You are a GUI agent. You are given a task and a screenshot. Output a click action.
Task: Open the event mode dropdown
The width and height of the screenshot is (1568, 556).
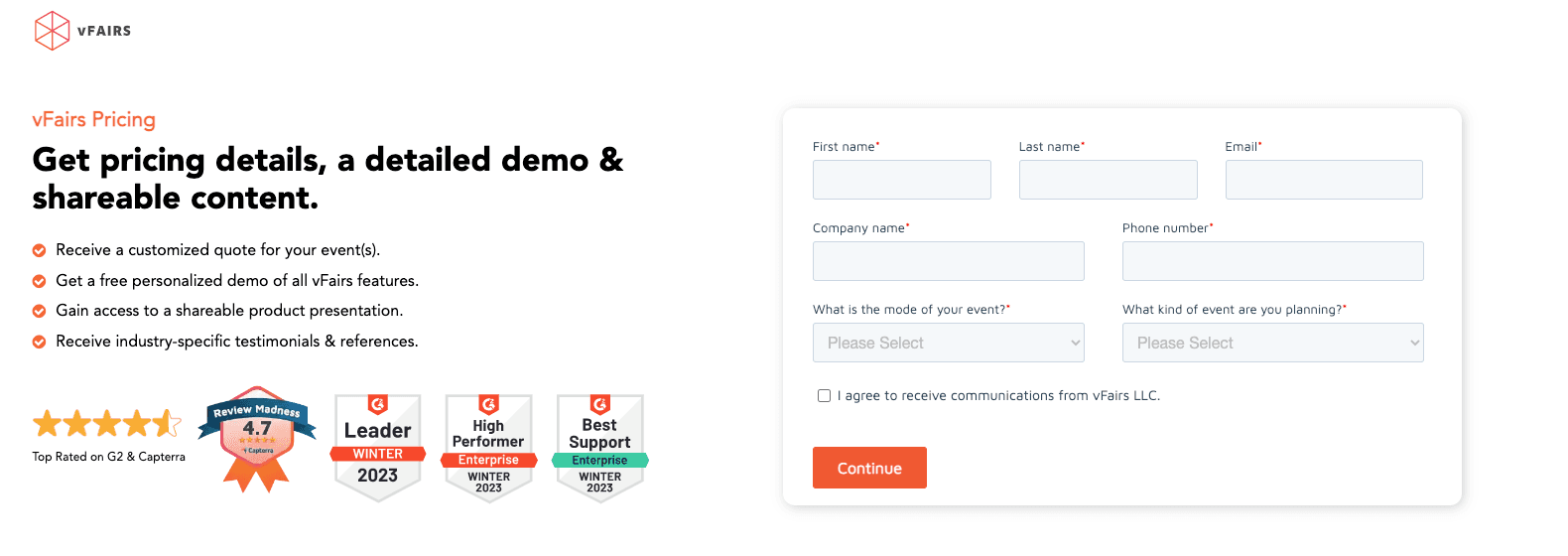[948, 343]
